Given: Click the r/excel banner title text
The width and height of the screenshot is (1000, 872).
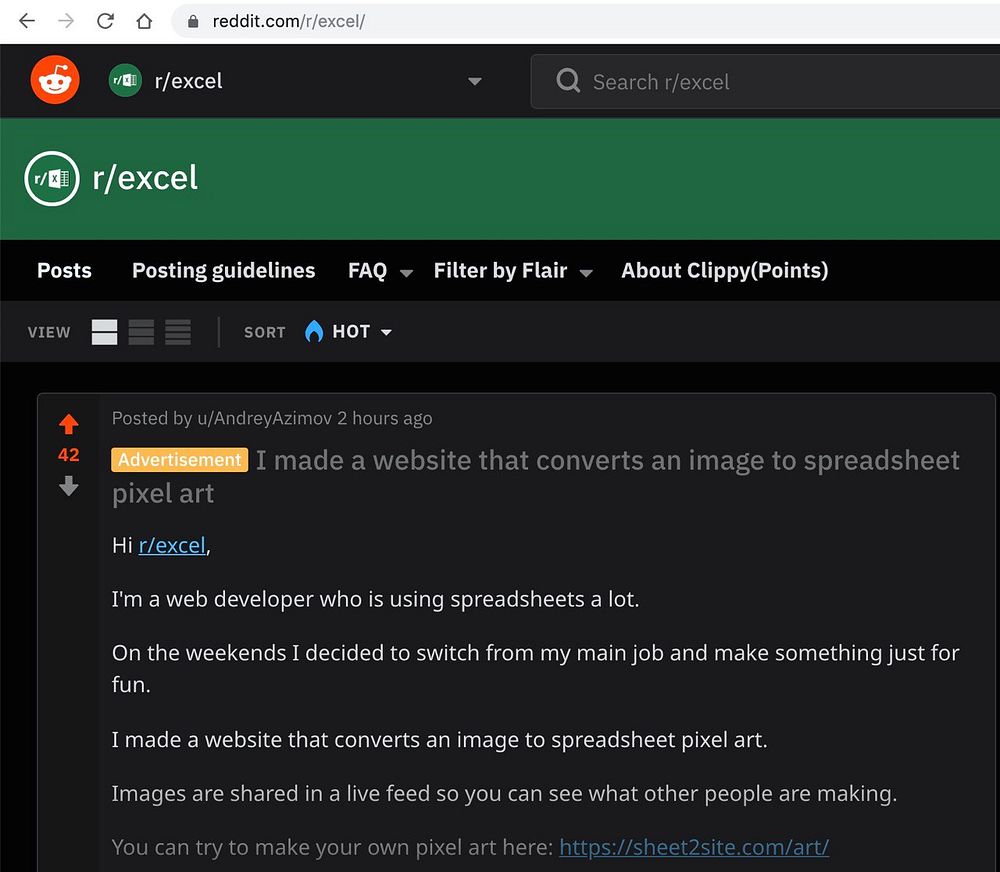Looking at the screenshot, I should pos(145,178).
